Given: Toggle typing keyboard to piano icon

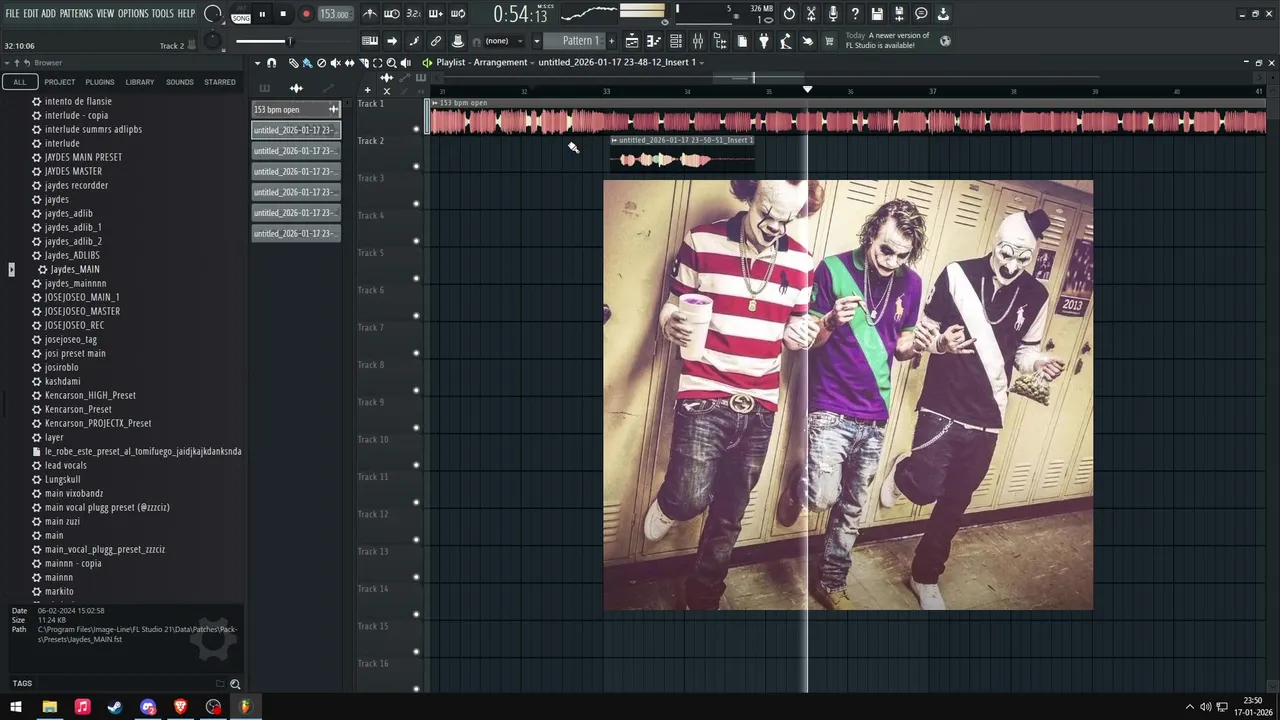Looking at the screenshot, I should 370,41.
